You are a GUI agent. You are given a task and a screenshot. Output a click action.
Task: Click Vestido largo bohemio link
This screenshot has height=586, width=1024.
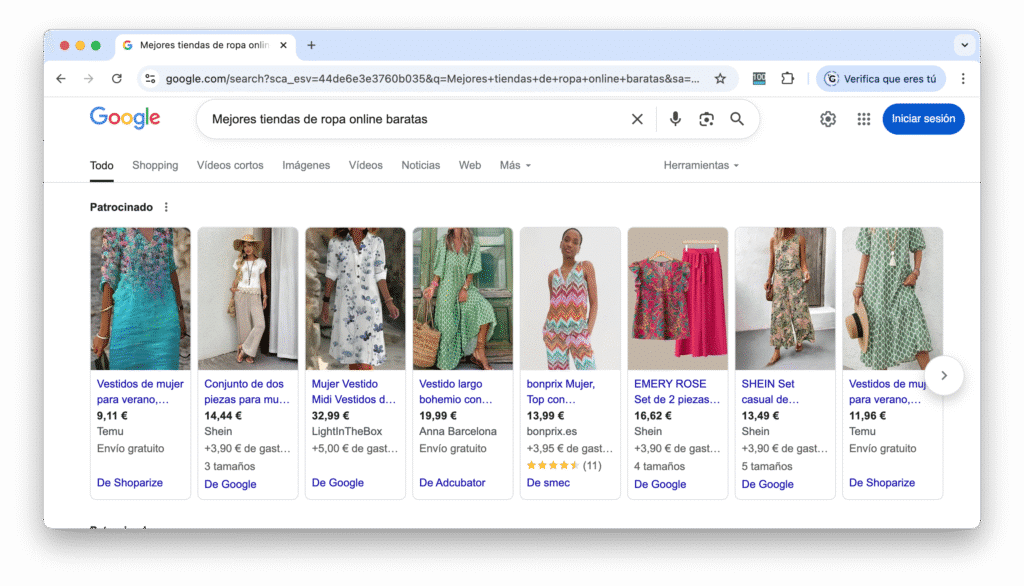(456, 391)
